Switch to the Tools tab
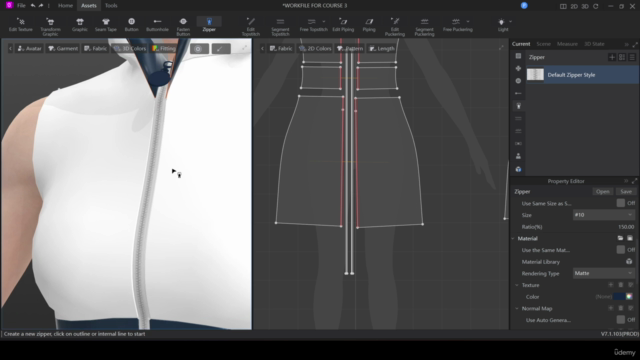Image resolution: width=640 pixels, height=360 pixels. point(111,6)
